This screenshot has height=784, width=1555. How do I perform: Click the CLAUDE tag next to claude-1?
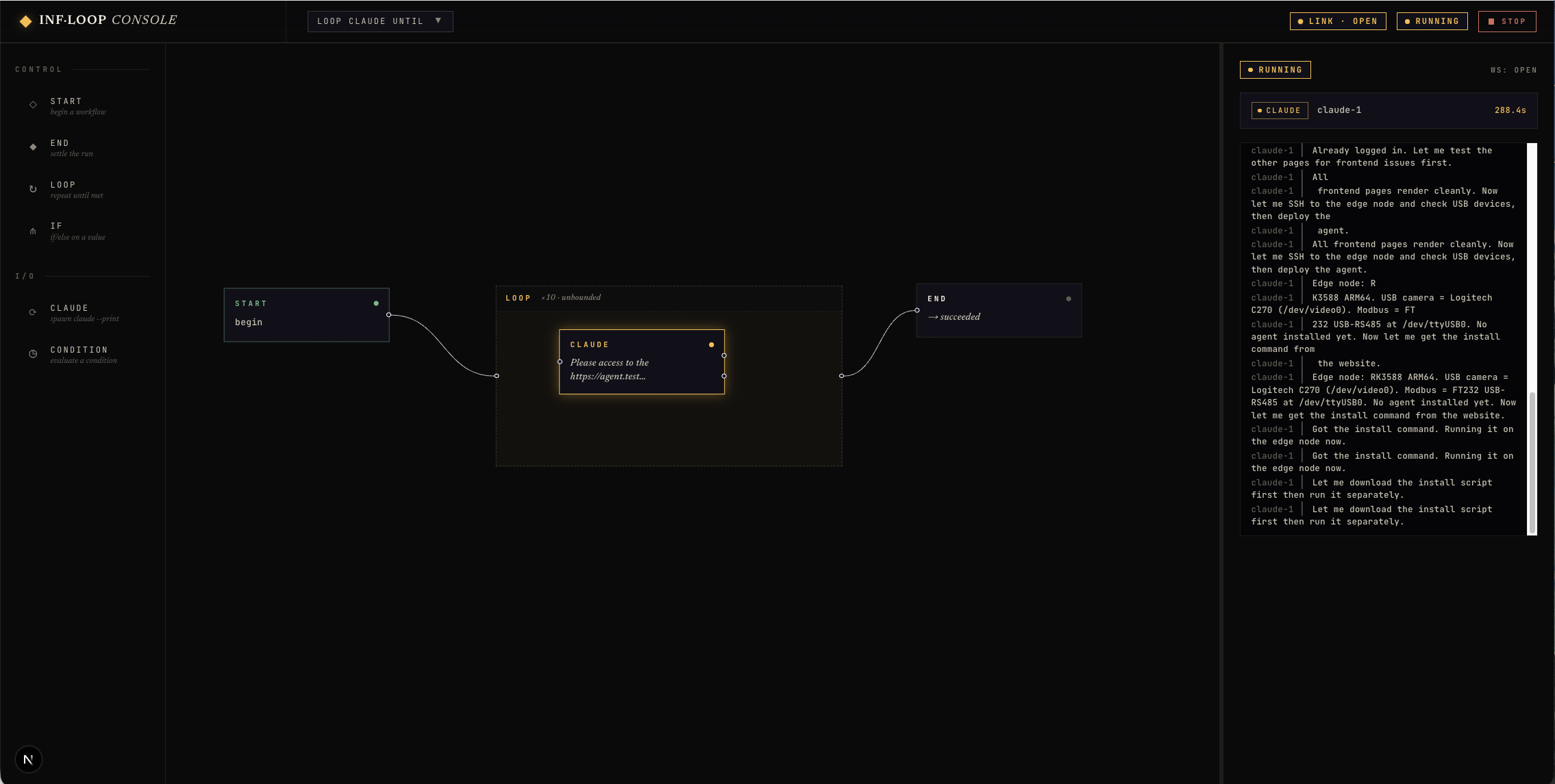pyautogui.click(x=1279, y=110)
